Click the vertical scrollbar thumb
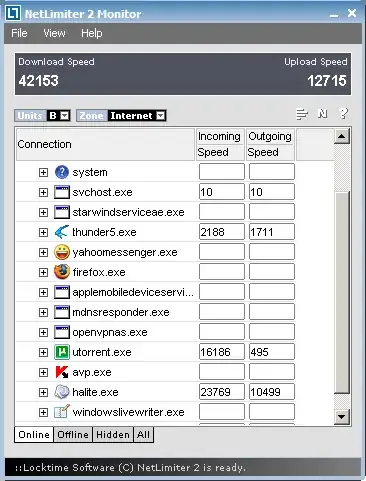 pos(342,292)
